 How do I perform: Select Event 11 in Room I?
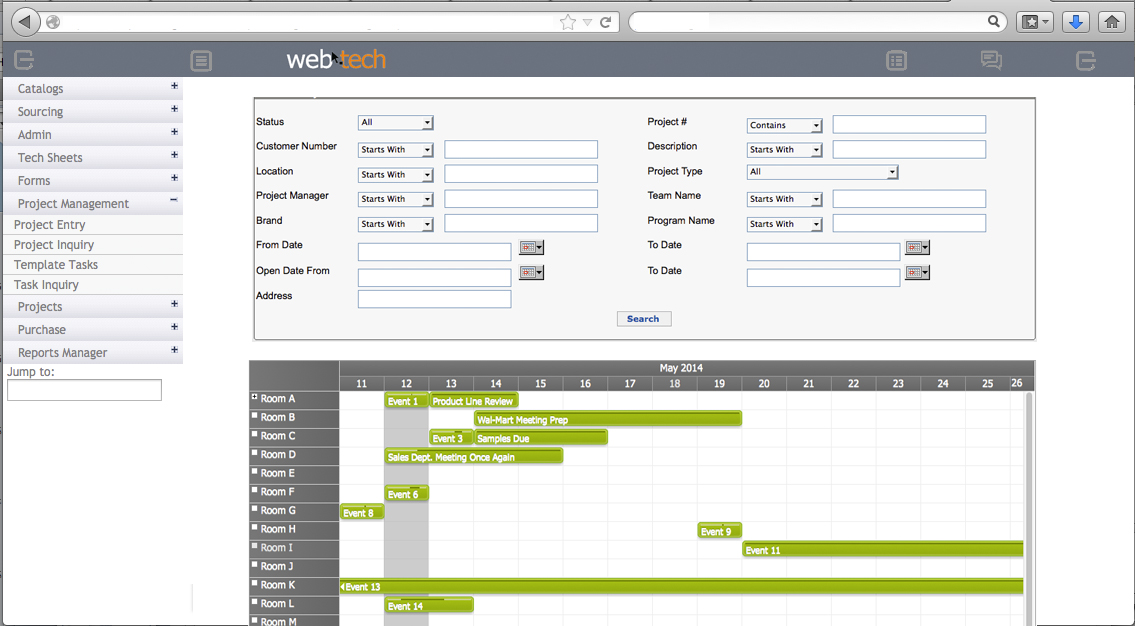pos(883,550)
